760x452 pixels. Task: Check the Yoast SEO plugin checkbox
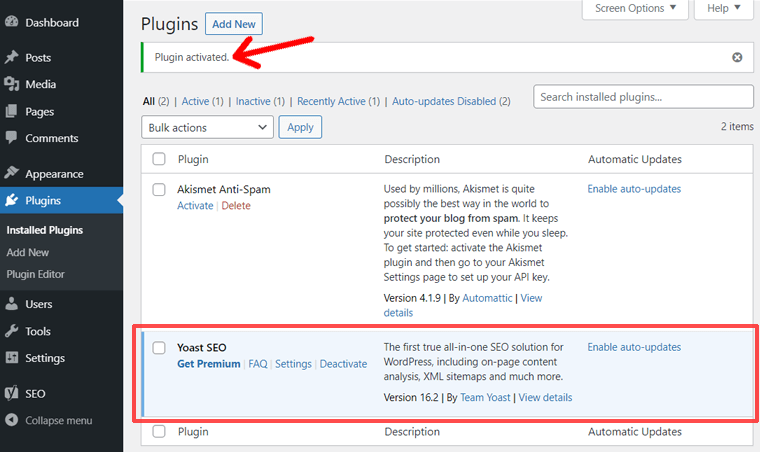click(x=159, y=347)
